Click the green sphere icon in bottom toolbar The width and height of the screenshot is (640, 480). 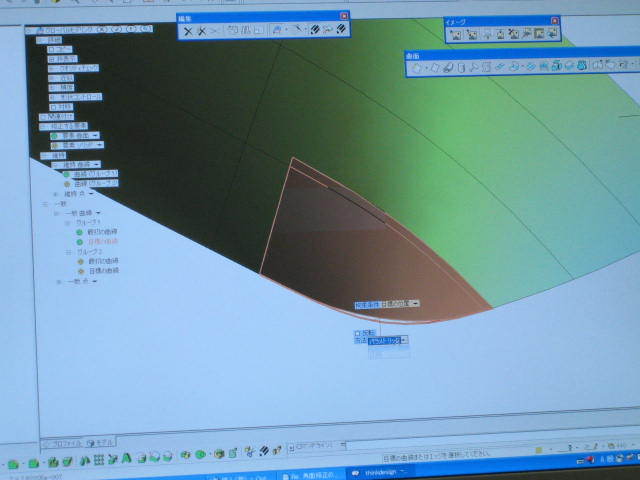(x=200, y=454)
